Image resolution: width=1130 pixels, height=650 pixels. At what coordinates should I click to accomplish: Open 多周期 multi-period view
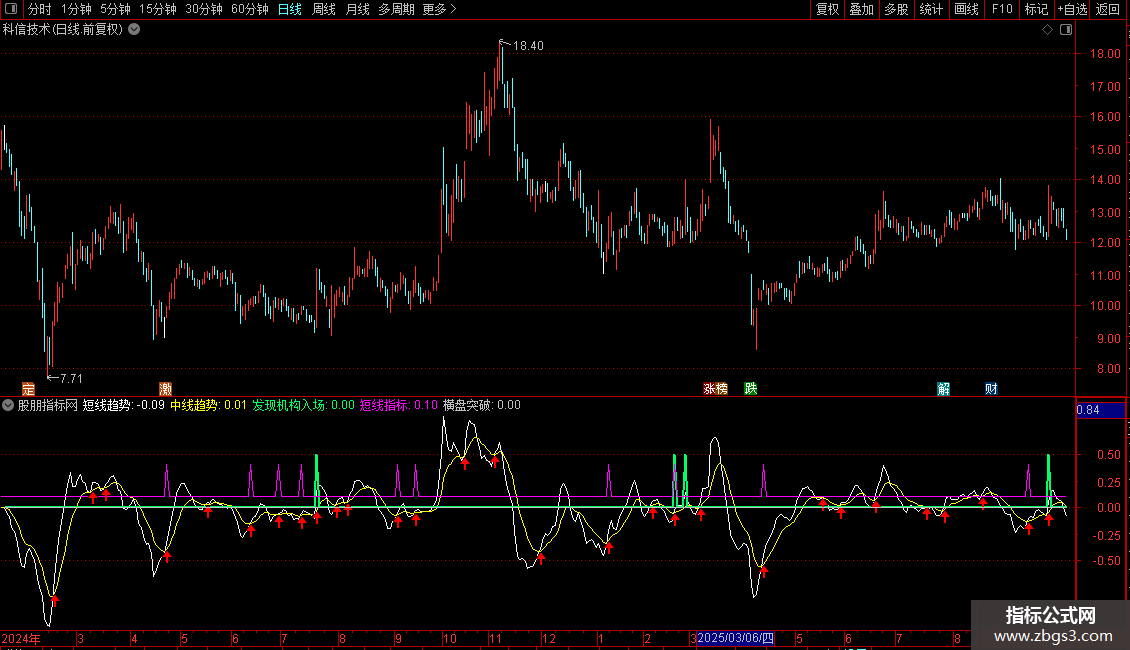(396, 9)
